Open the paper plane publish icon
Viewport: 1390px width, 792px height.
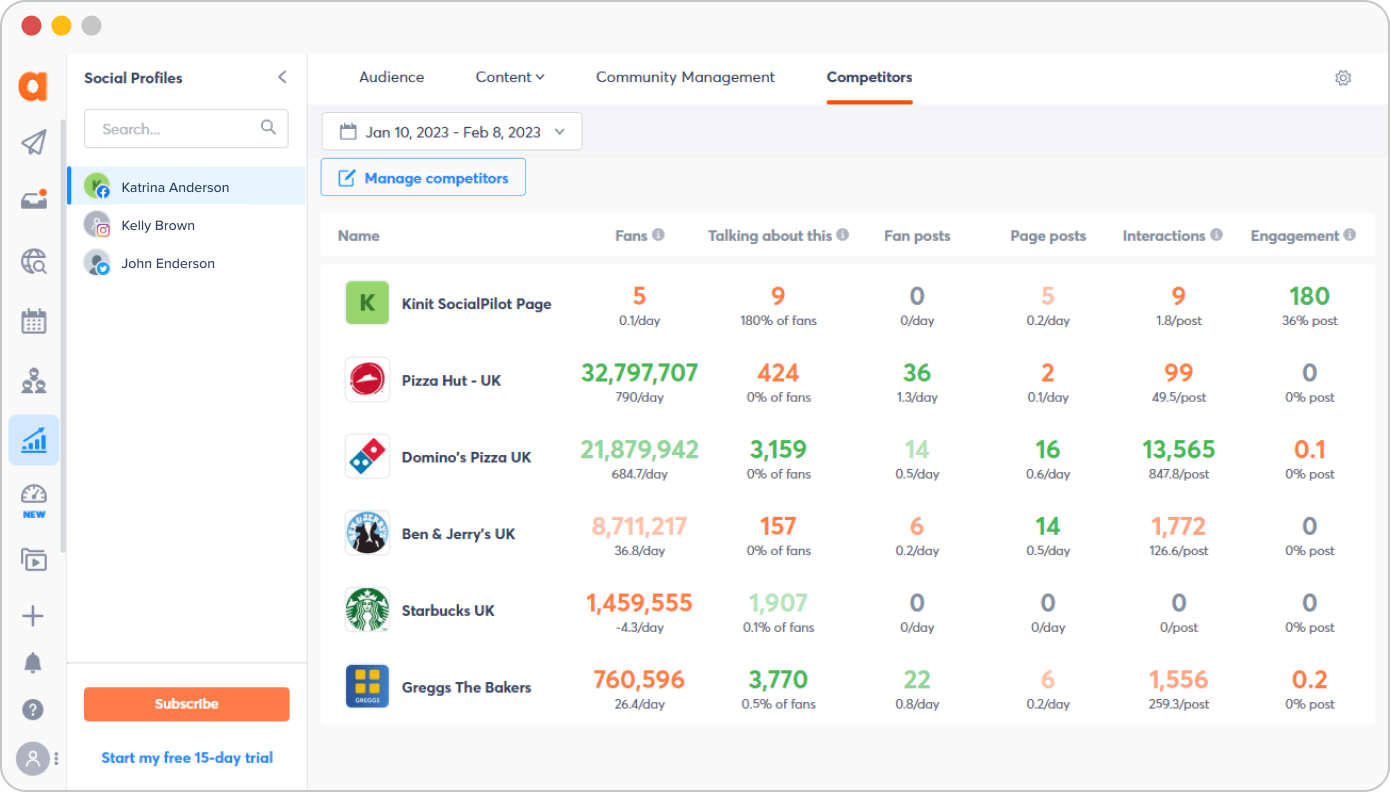(x=34, y=143)
